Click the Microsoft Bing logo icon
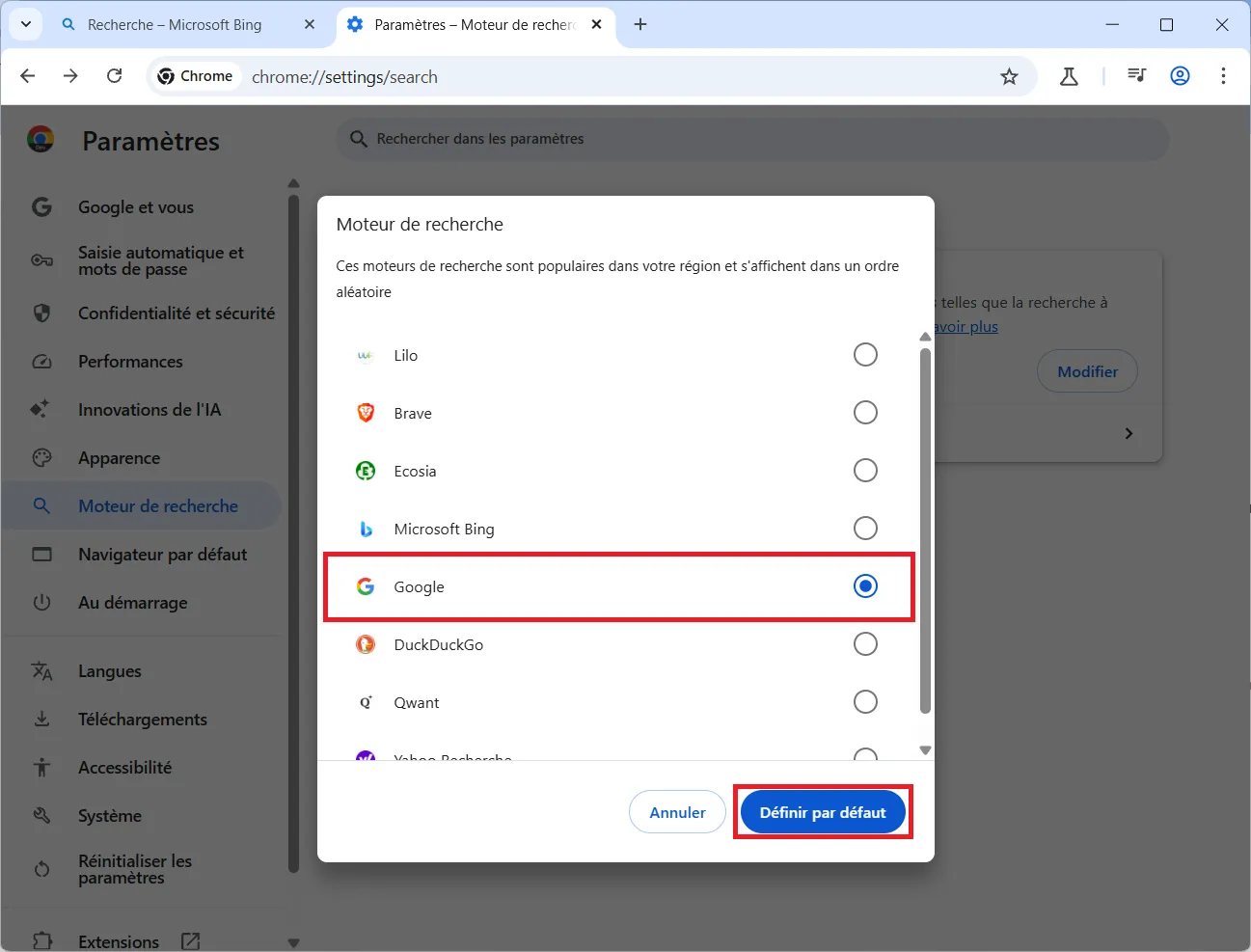1251x952 pixels. [x=366, y=529]
